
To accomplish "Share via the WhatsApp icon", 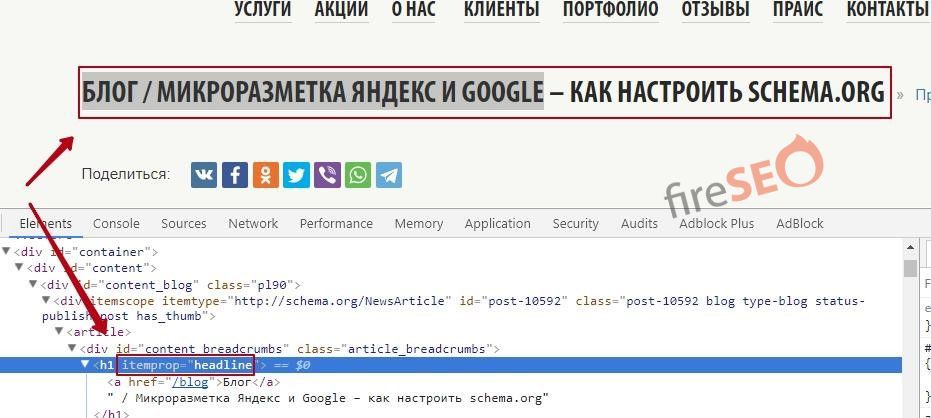I will [x=357, y=175].
